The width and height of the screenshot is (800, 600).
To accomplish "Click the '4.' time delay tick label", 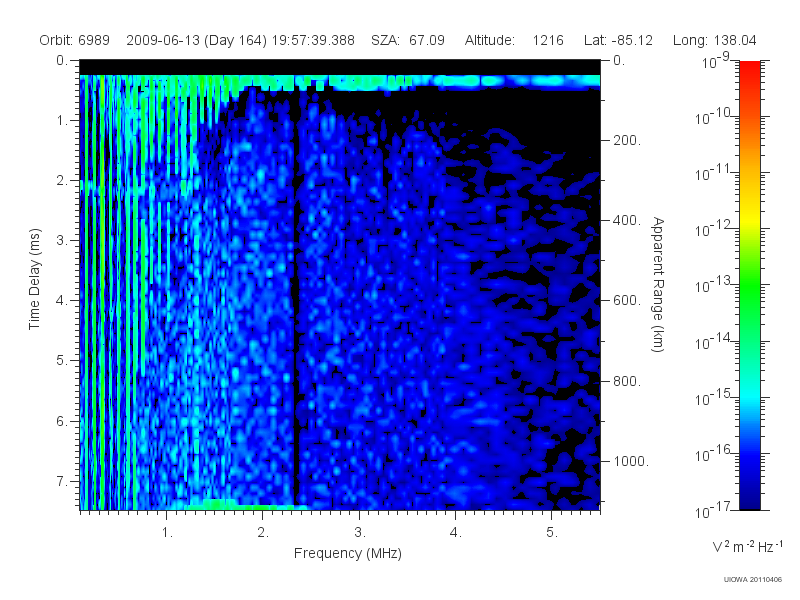I will 62,301.
